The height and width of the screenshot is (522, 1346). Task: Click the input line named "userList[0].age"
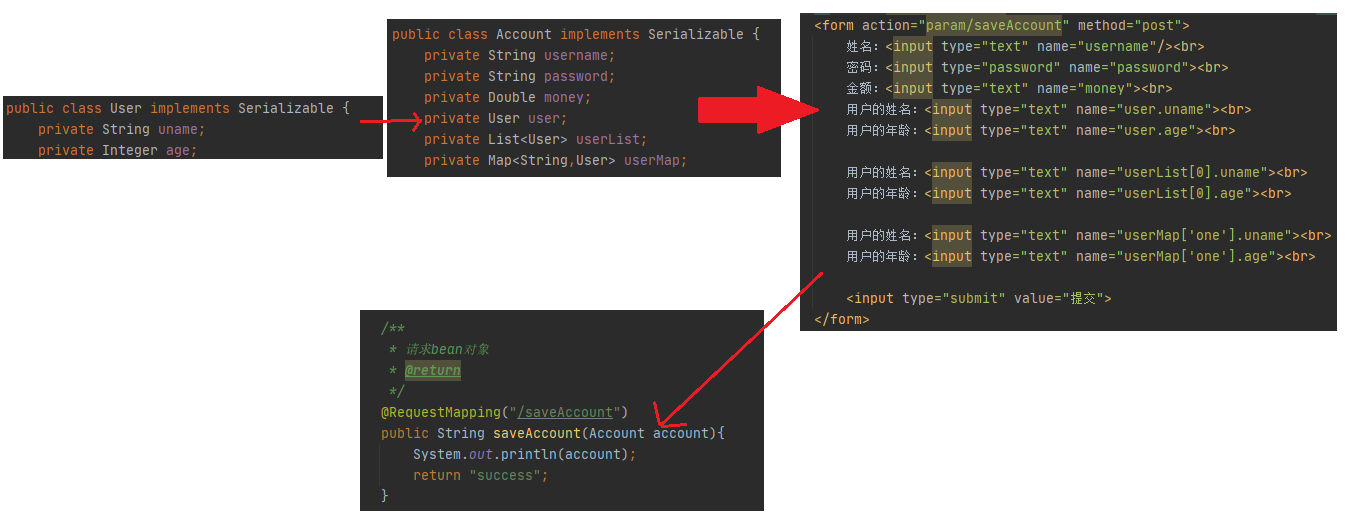pos(1069,193)
